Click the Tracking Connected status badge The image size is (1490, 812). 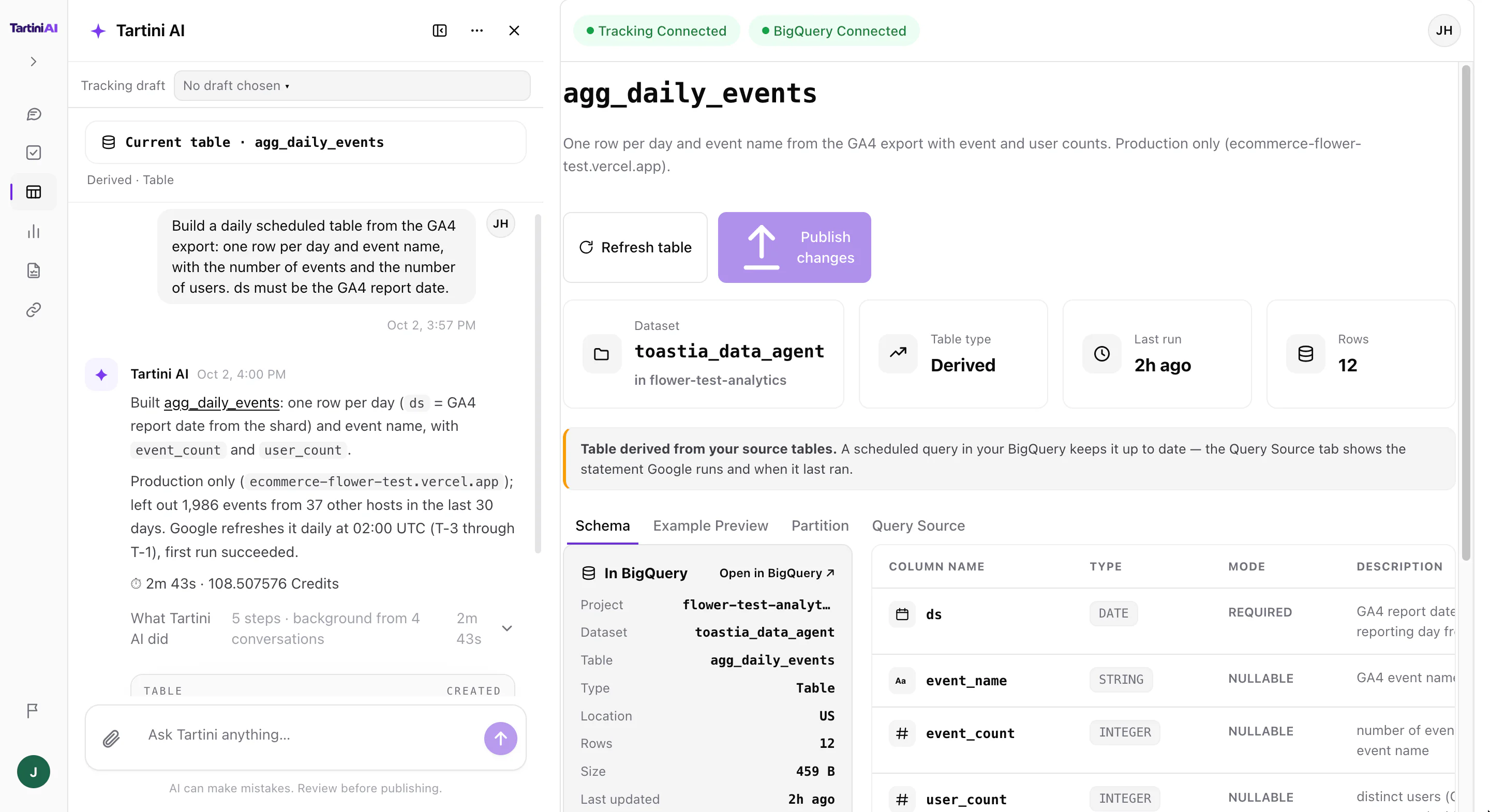657,31
